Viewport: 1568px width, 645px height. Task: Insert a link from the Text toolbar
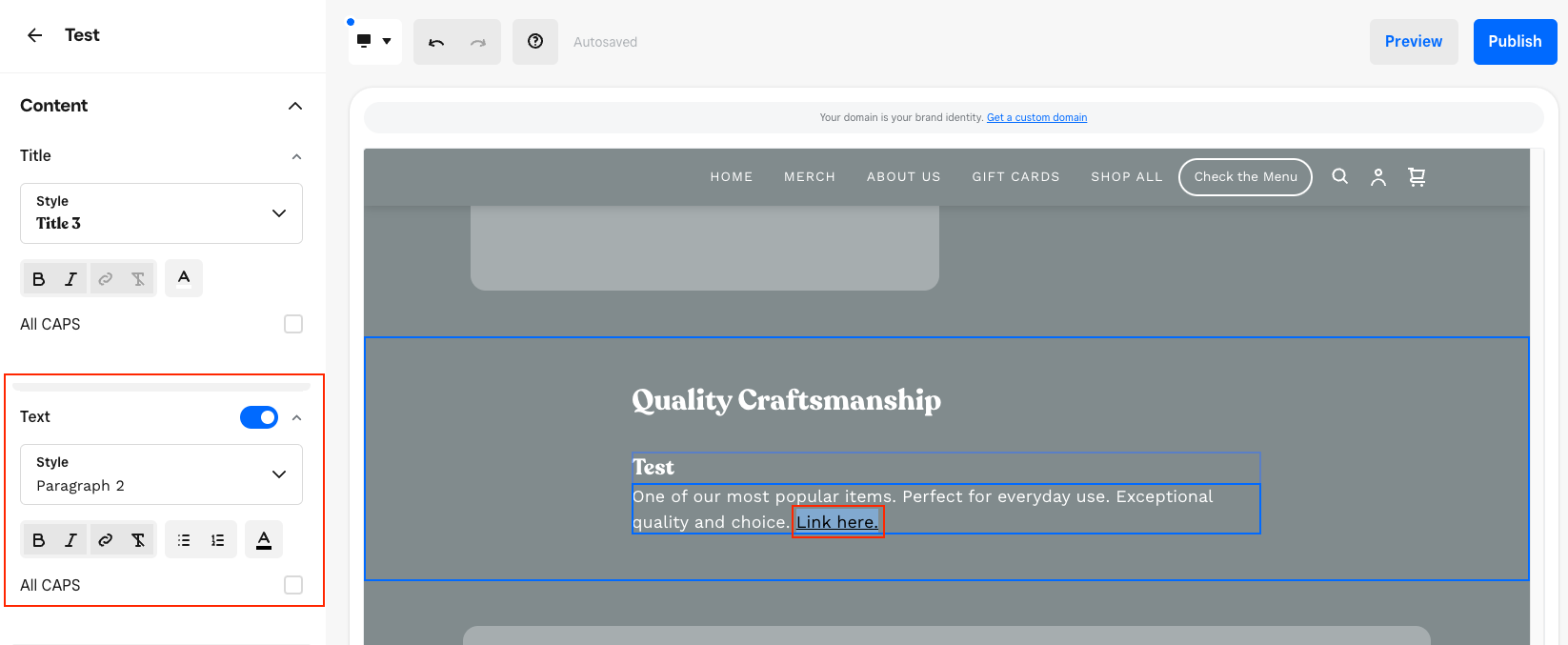105,540
